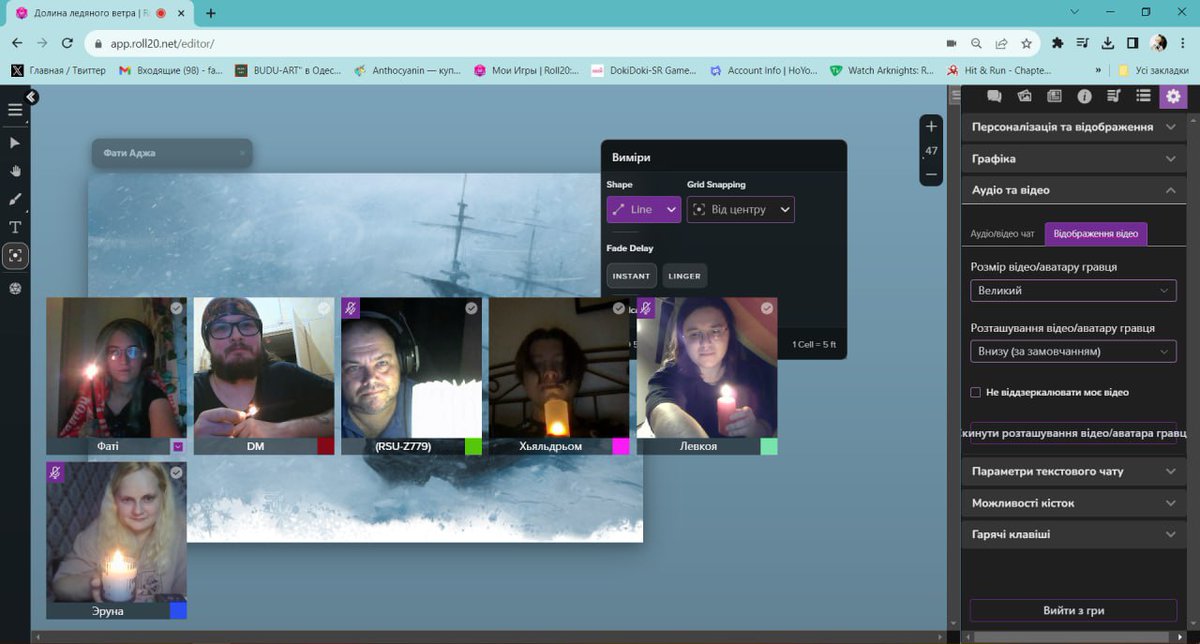The width and height of the screenshot is (1200, 644).
Task: Open new browser tab with plus
Action: [211, 13]
